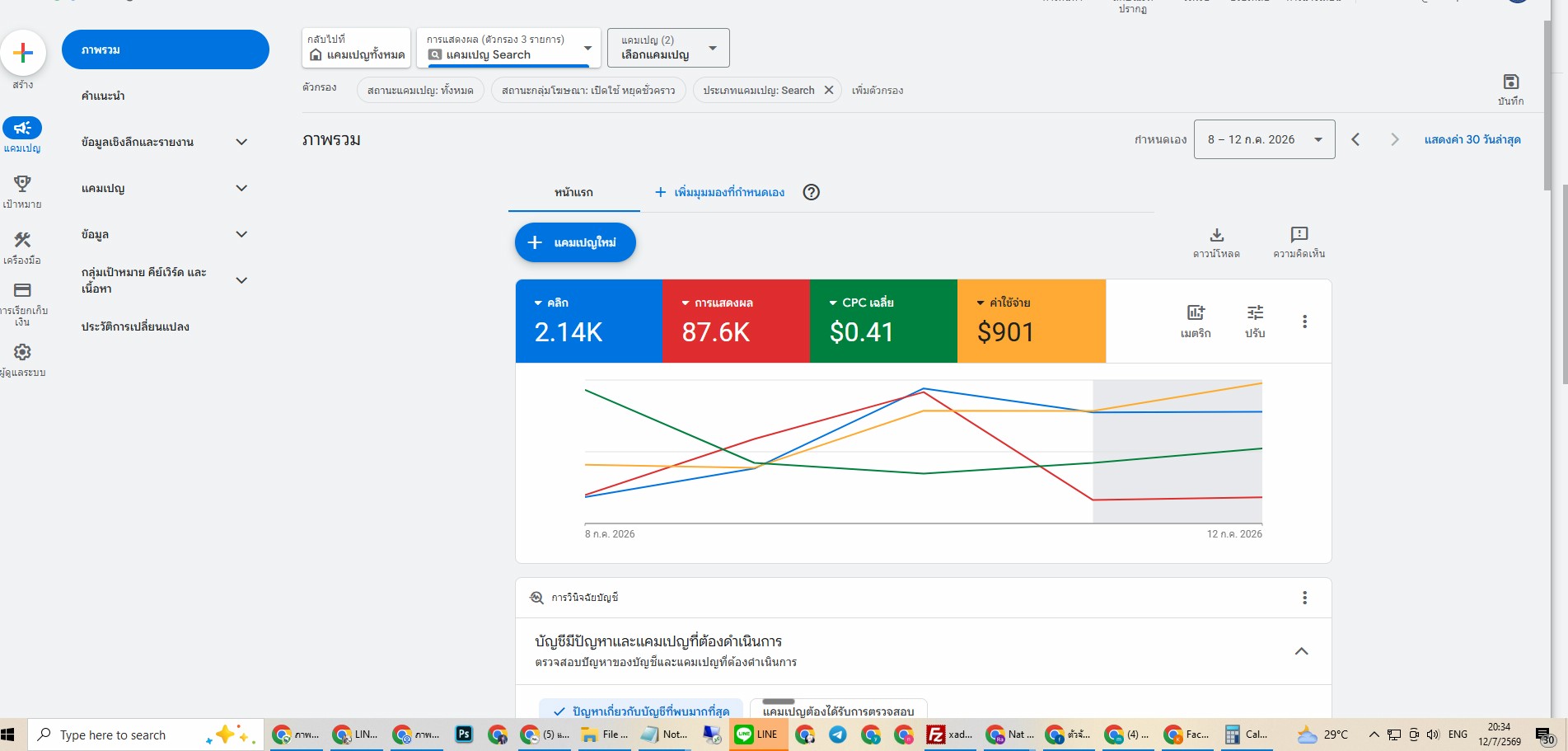Click the Show last 30 days link
The image size is (1568, 751).
(x=1472, y=139)
